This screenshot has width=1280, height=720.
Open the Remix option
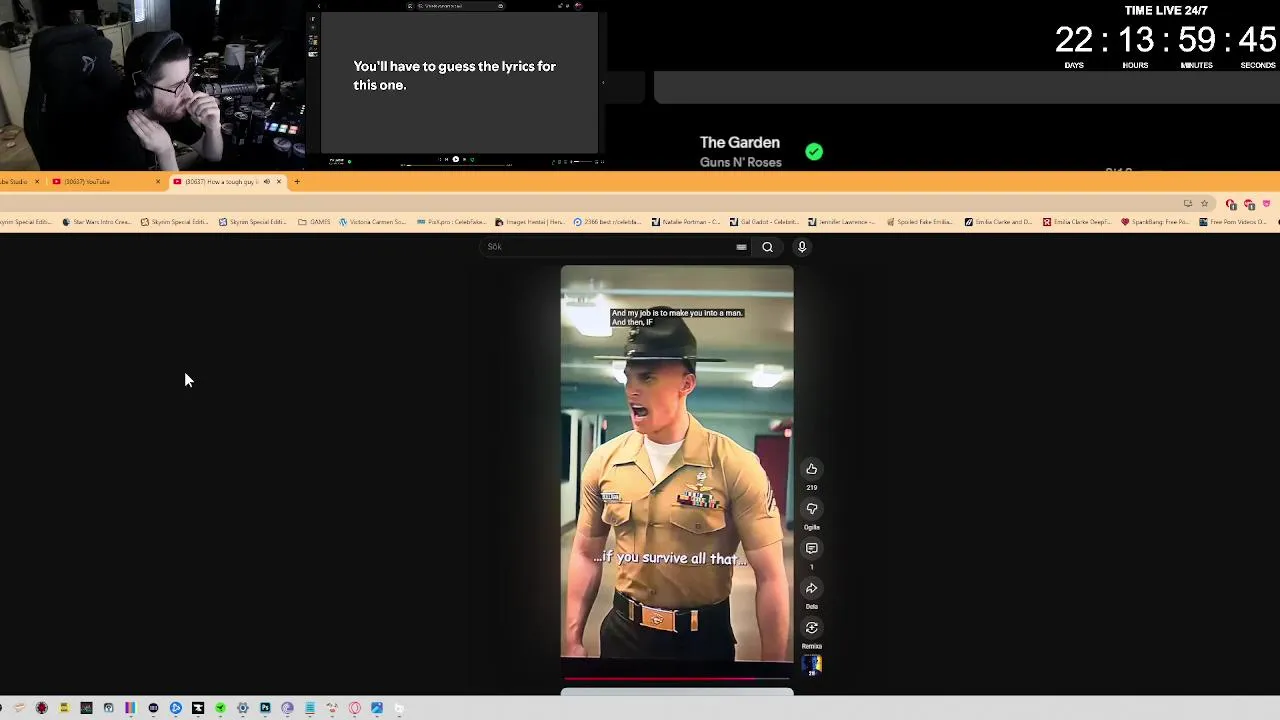(812, 628)
